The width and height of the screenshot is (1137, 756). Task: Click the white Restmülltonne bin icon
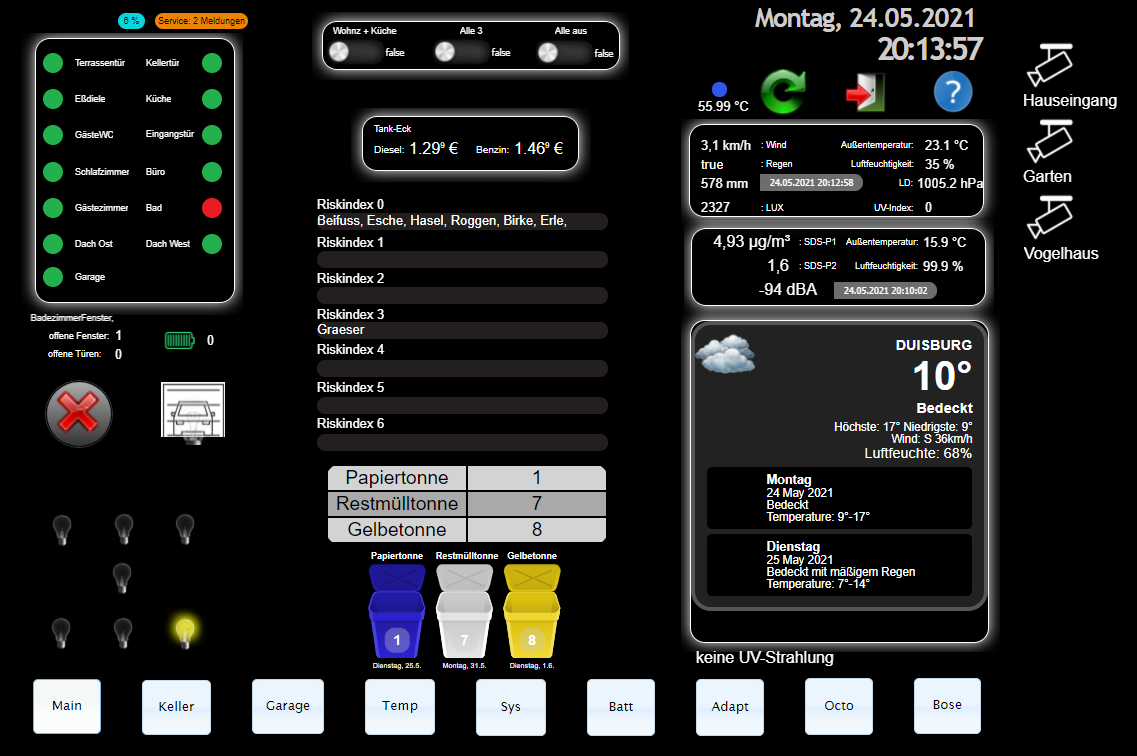(464, 610)
